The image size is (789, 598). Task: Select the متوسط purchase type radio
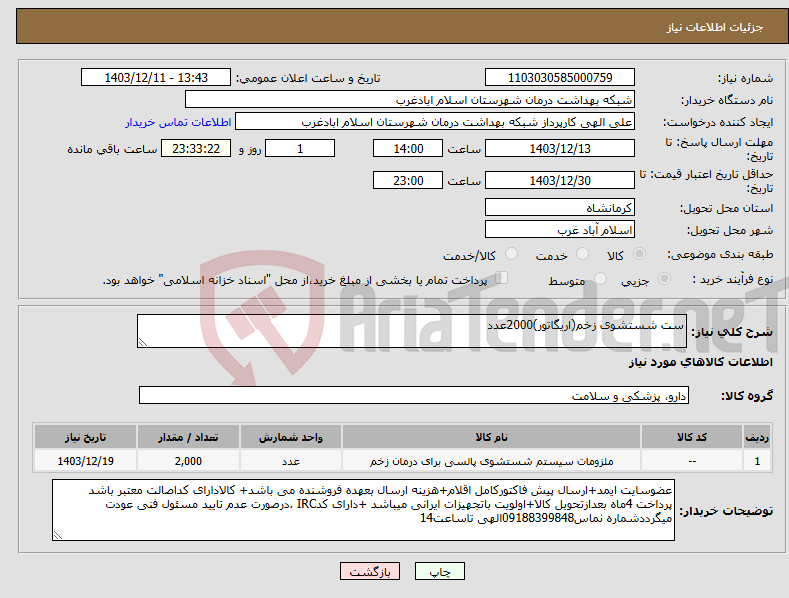600,278
